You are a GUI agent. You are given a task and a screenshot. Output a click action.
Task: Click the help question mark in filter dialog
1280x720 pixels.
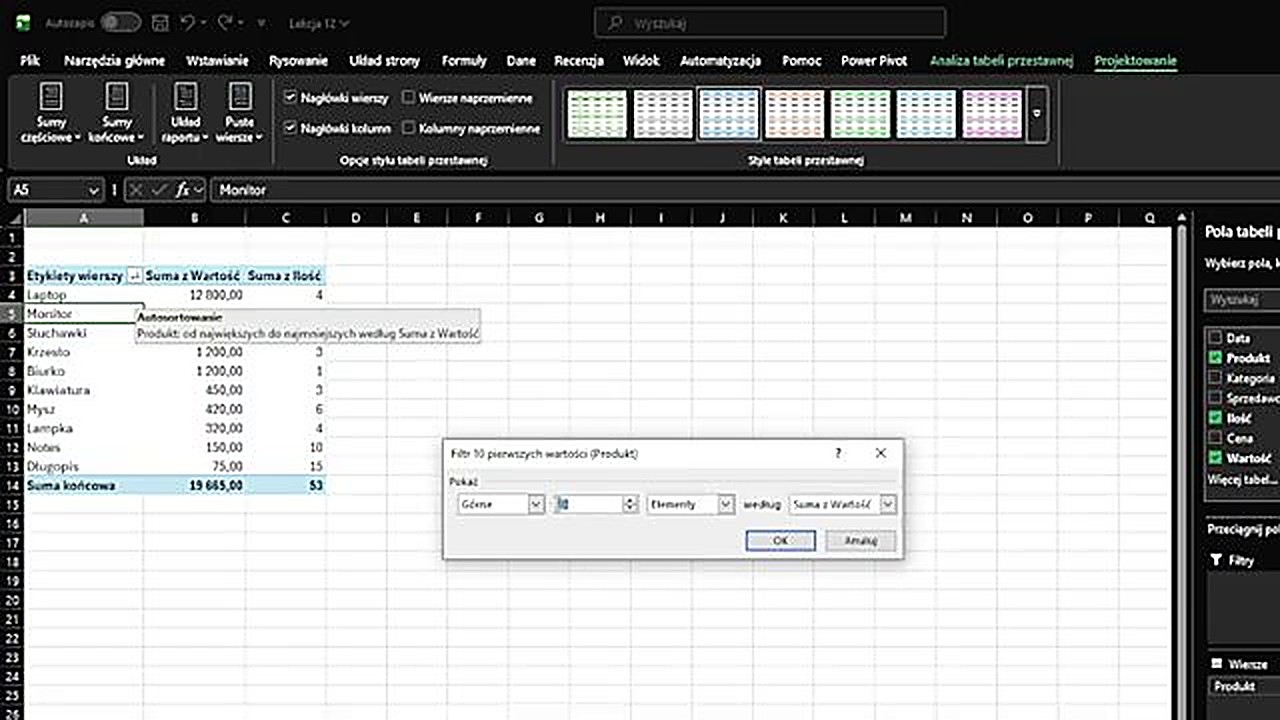click(x=838, y=453)
